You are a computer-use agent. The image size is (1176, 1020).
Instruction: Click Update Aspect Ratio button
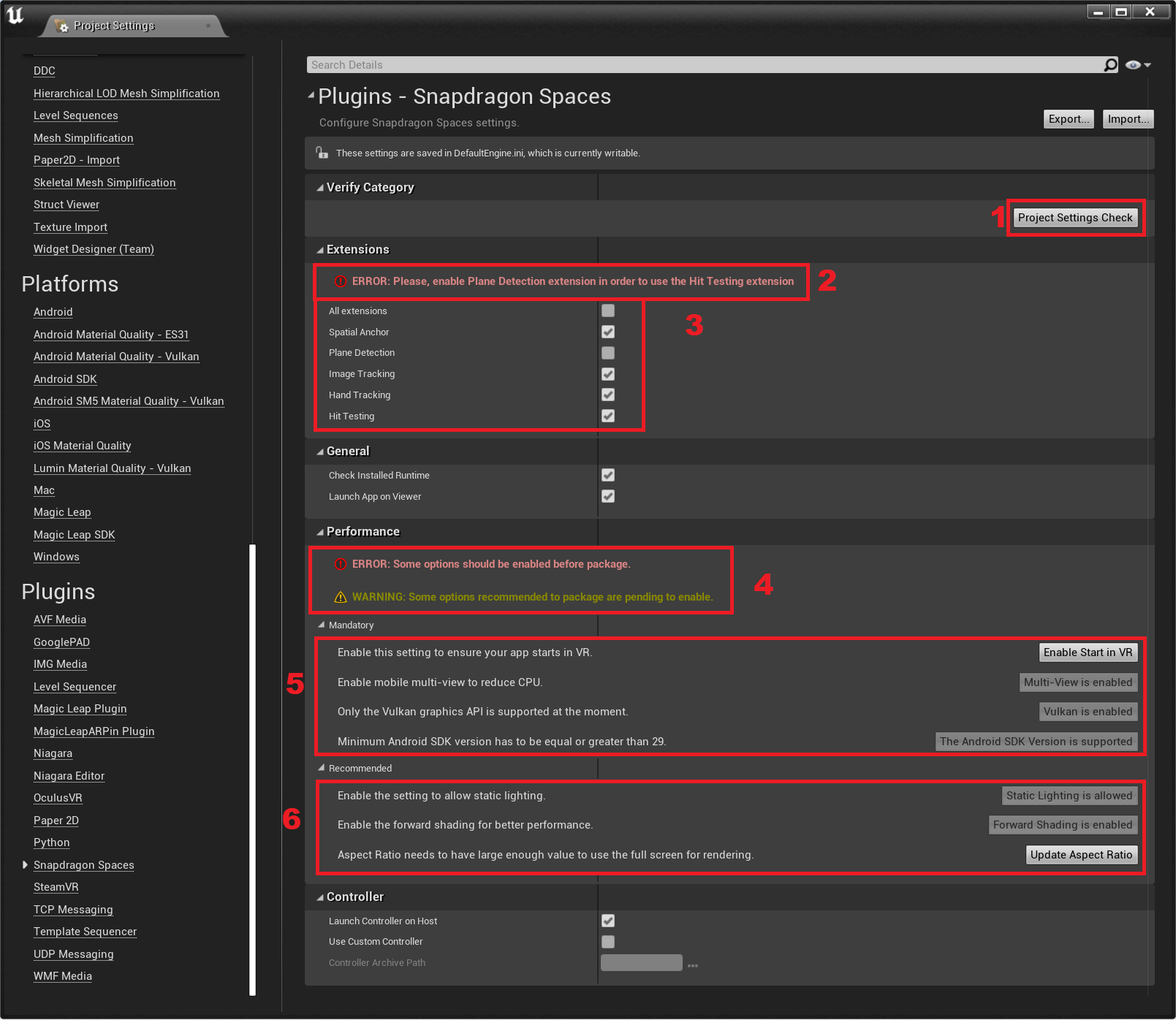click(x=1082, y=855)
